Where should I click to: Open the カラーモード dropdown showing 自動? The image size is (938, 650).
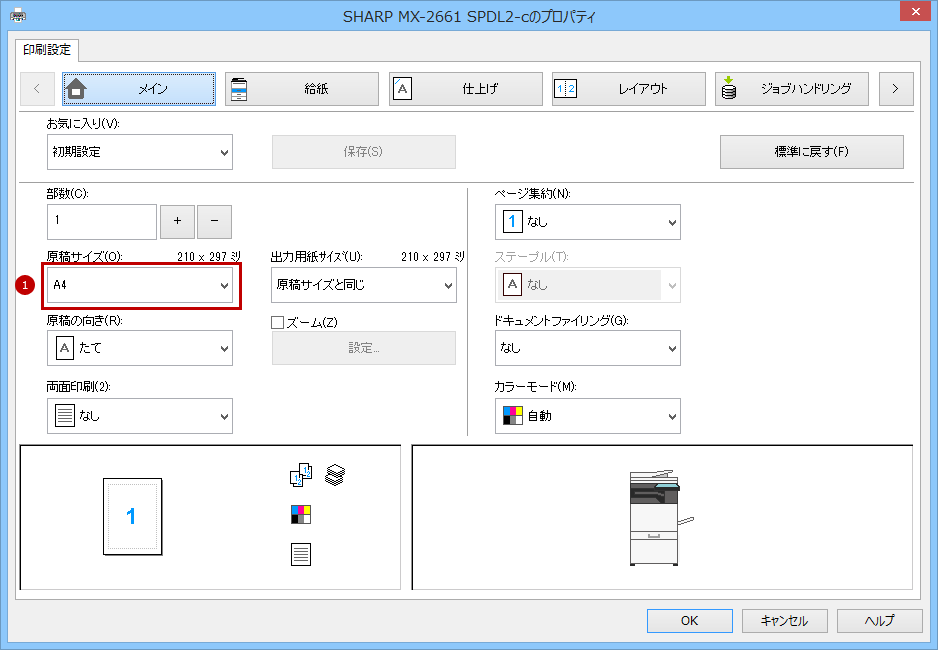588,416
